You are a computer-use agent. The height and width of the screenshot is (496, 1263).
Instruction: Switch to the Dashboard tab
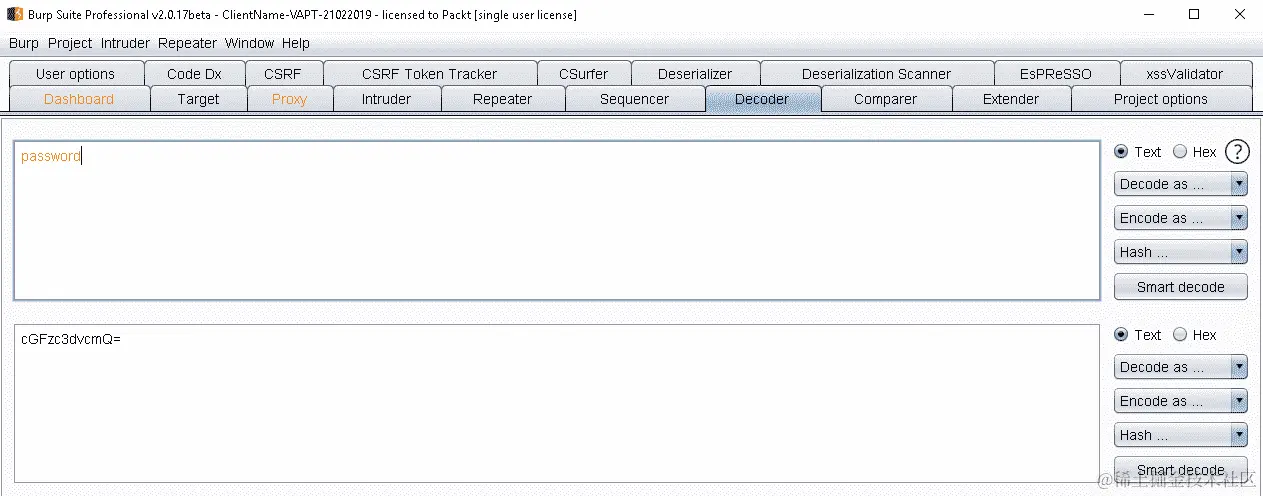click(x=79, y=99)
